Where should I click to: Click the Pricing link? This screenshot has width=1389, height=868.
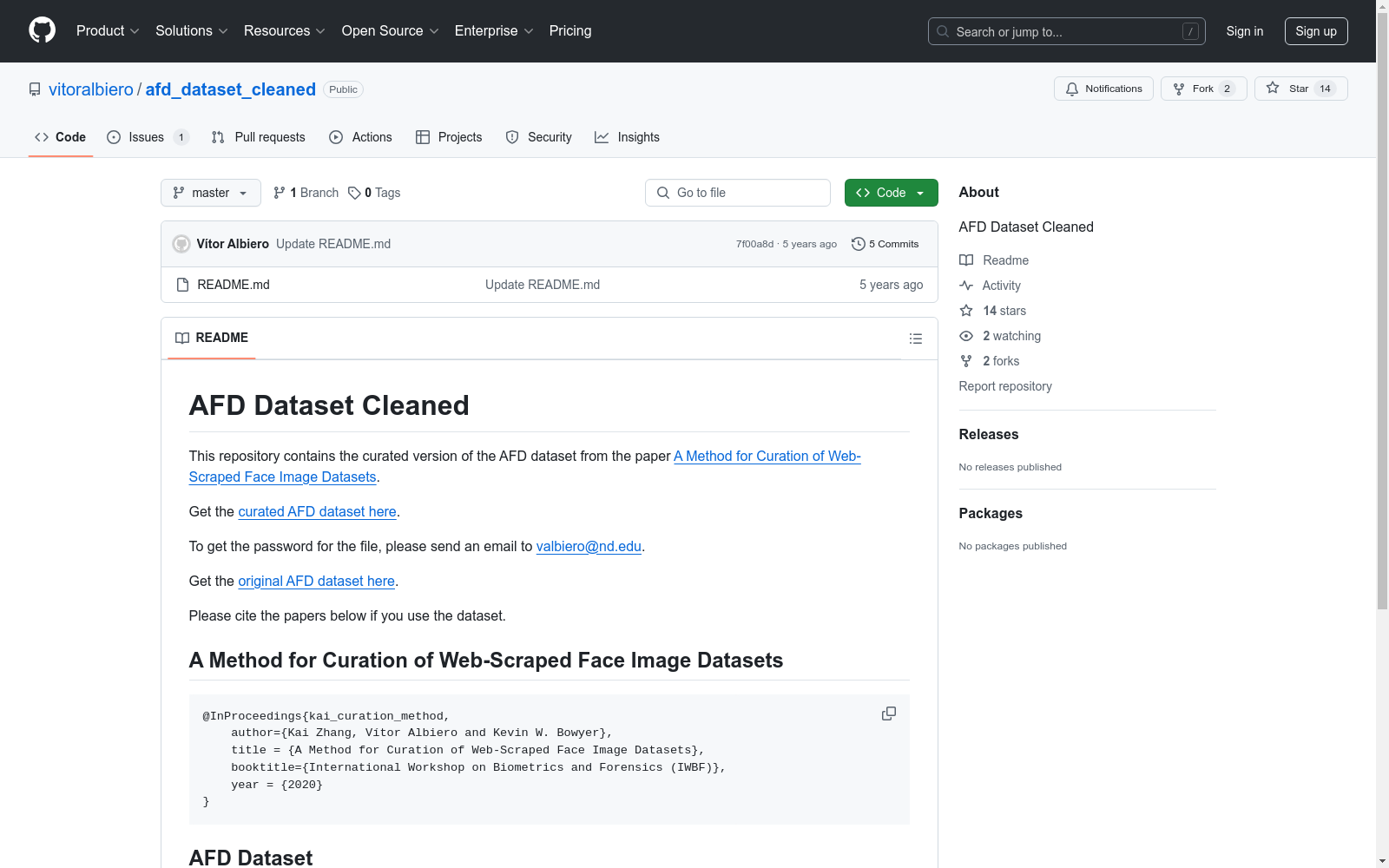coord(570,31)
